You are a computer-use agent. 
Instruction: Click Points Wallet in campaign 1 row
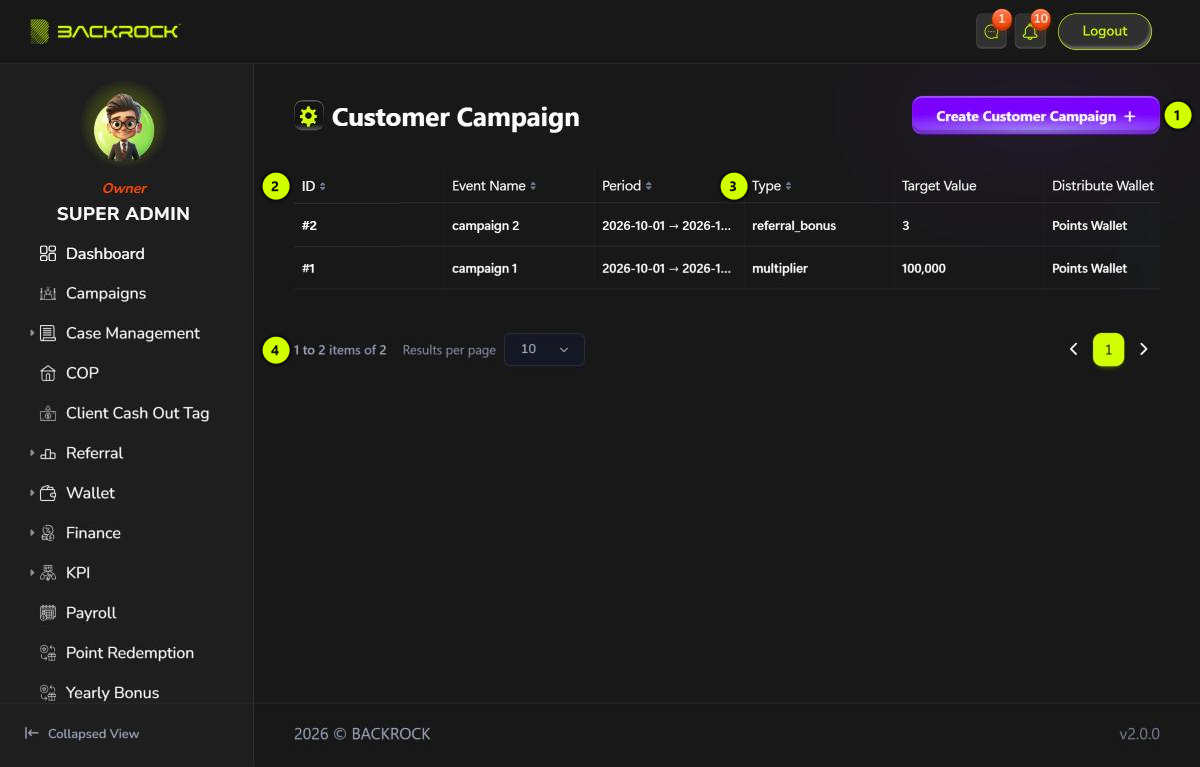[1089, 269]
